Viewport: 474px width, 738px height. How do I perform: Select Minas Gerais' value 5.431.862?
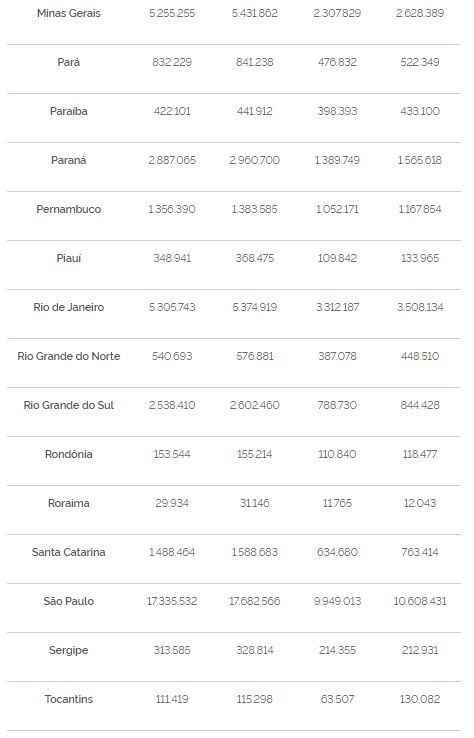(x=255, y=13)
